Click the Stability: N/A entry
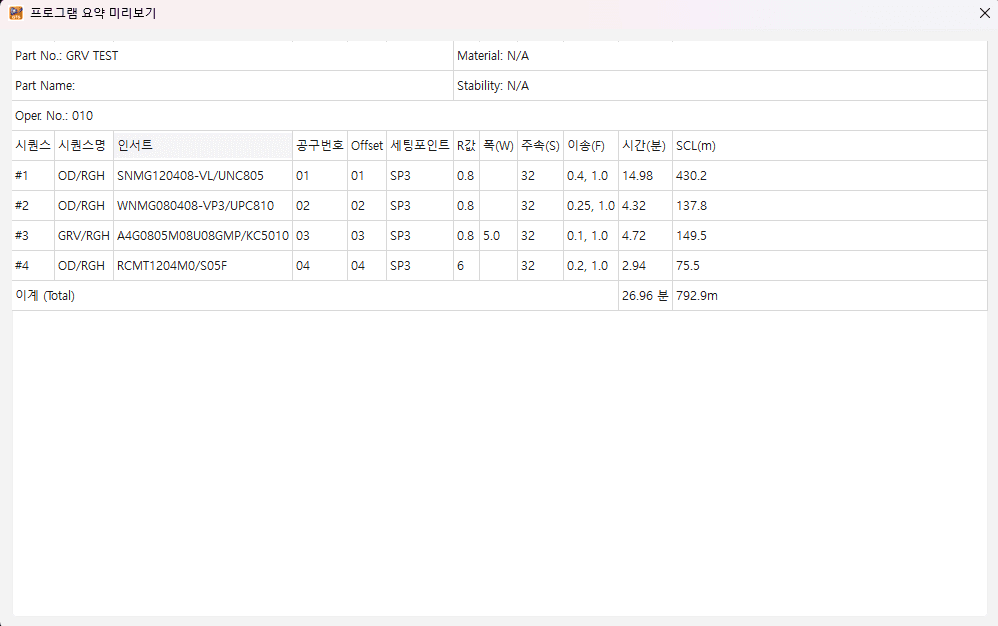 pyautogui.click(x=493, y=85)
